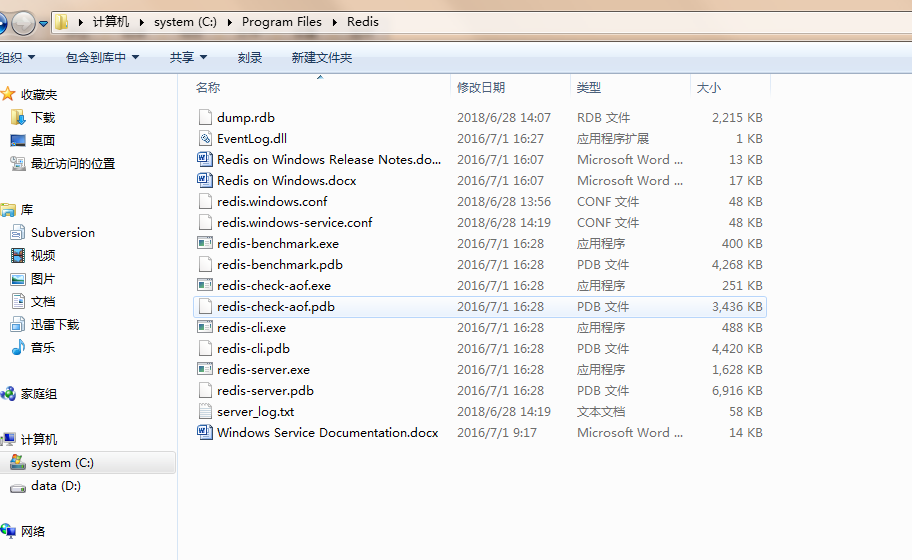Select 计算机 in the navigation pane
This screenshot has width=912, height=560.
click(39, 440)
